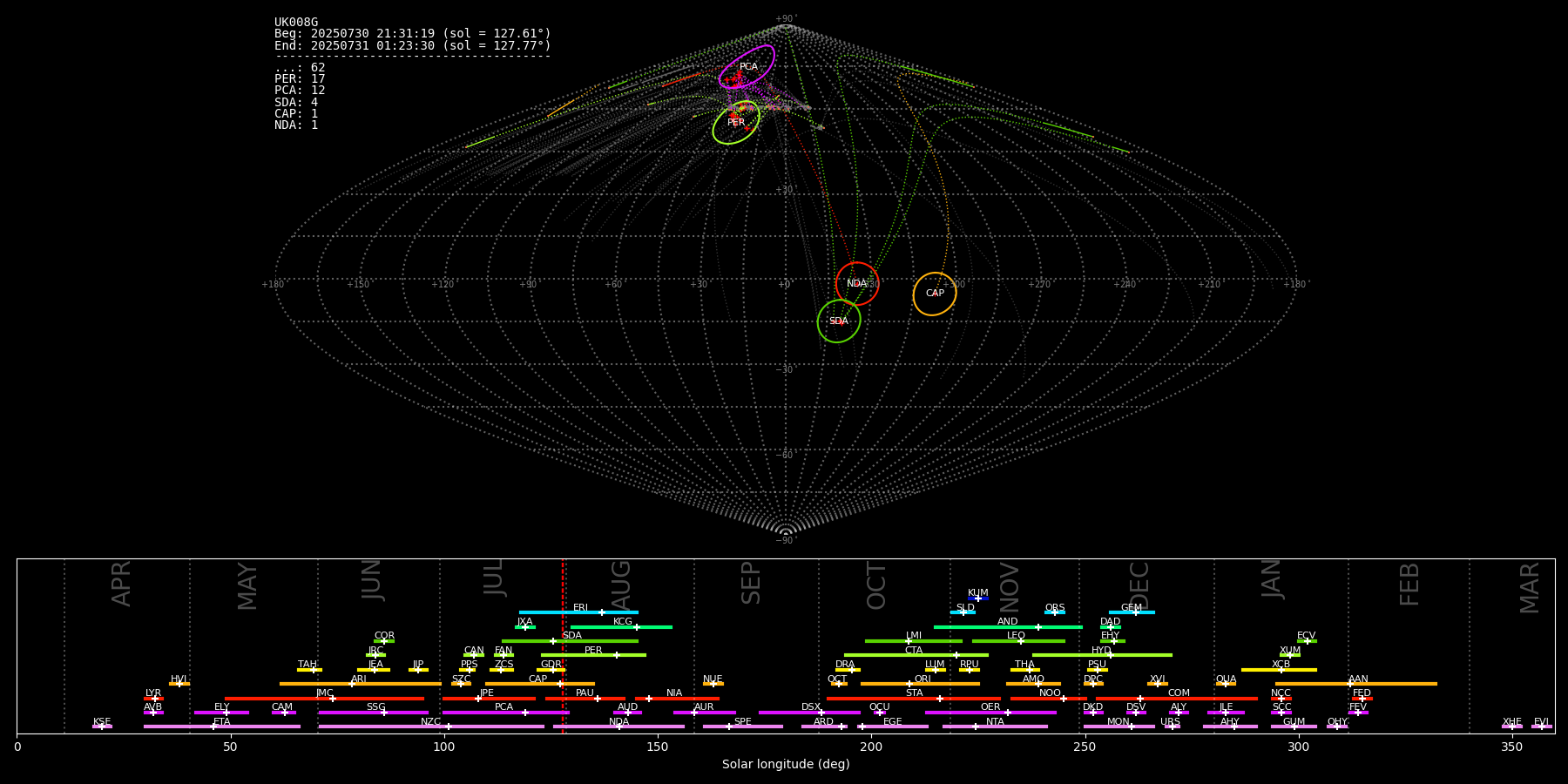Click the ETA shower bar in timeline
The image size is (1568, 784).
pyautogui.click(x=221, y=727)
